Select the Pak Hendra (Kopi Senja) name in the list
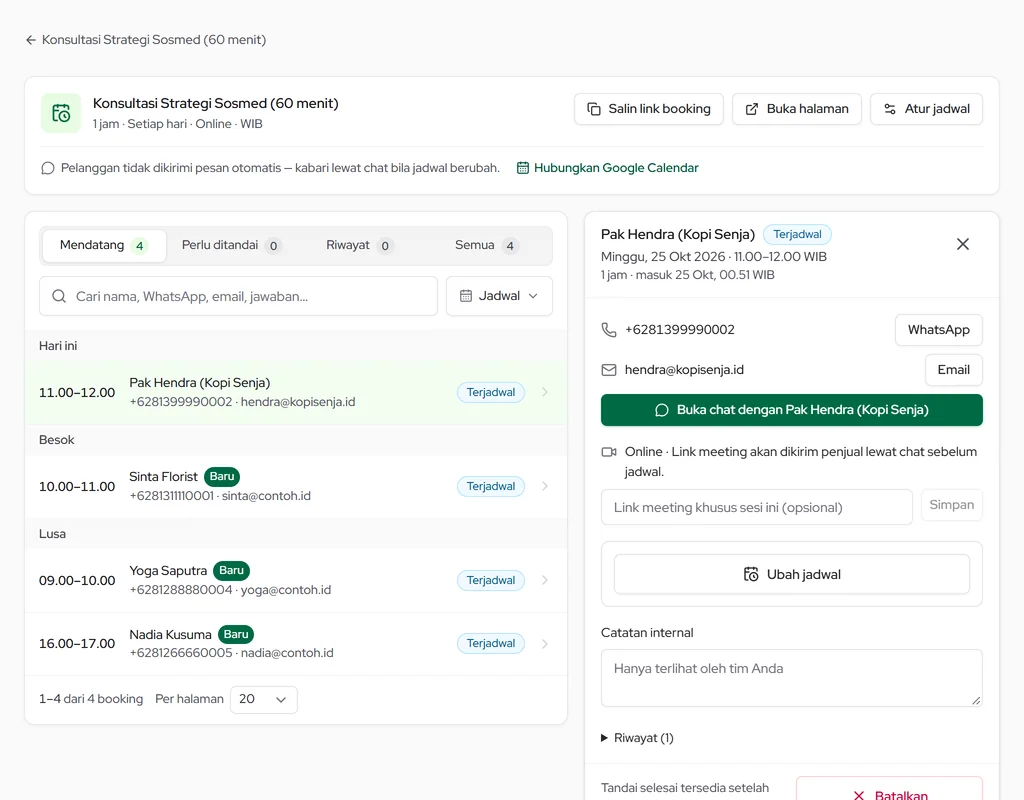The height and width of the screenshot is (800, 1024). pyautogui.click(x=200, y=383)
